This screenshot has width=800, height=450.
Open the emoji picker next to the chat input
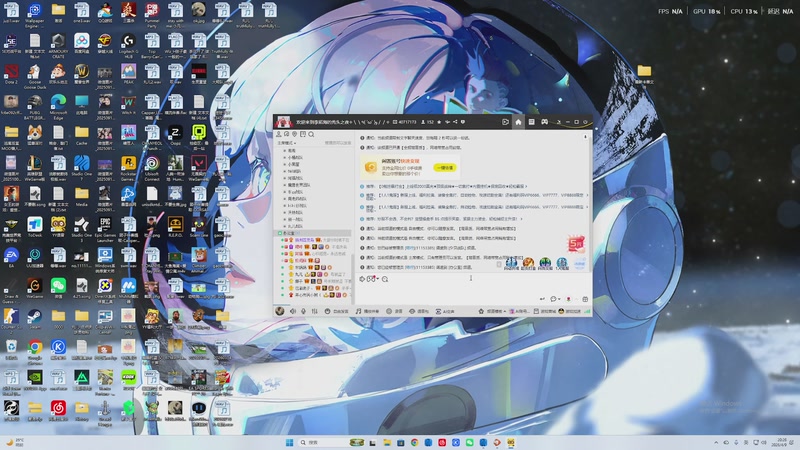point(372,279)
